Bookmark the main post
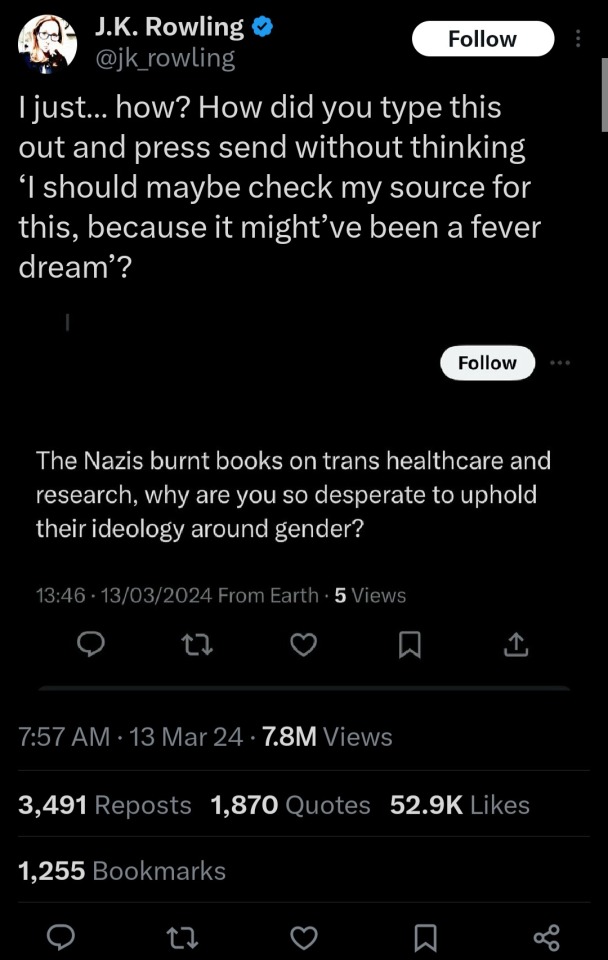The image size is (608, 960). (425, 937)
